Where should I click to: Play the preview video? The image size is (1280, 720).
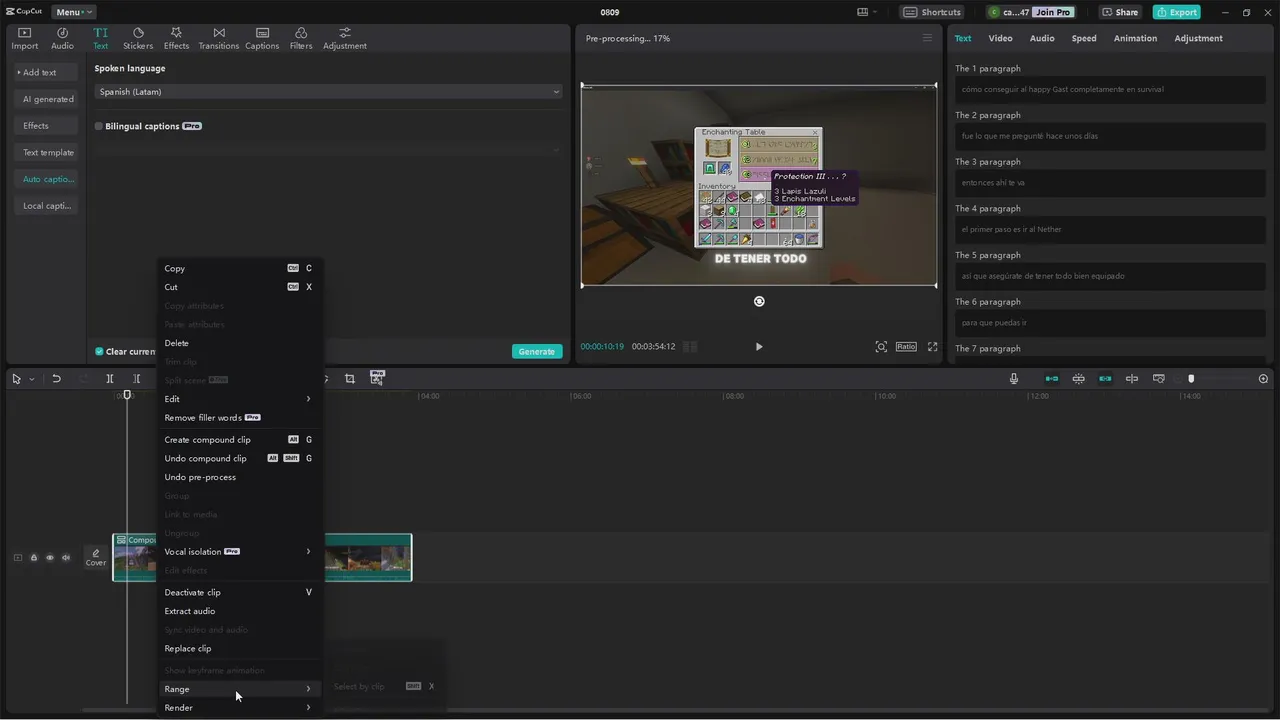[759, 347]
